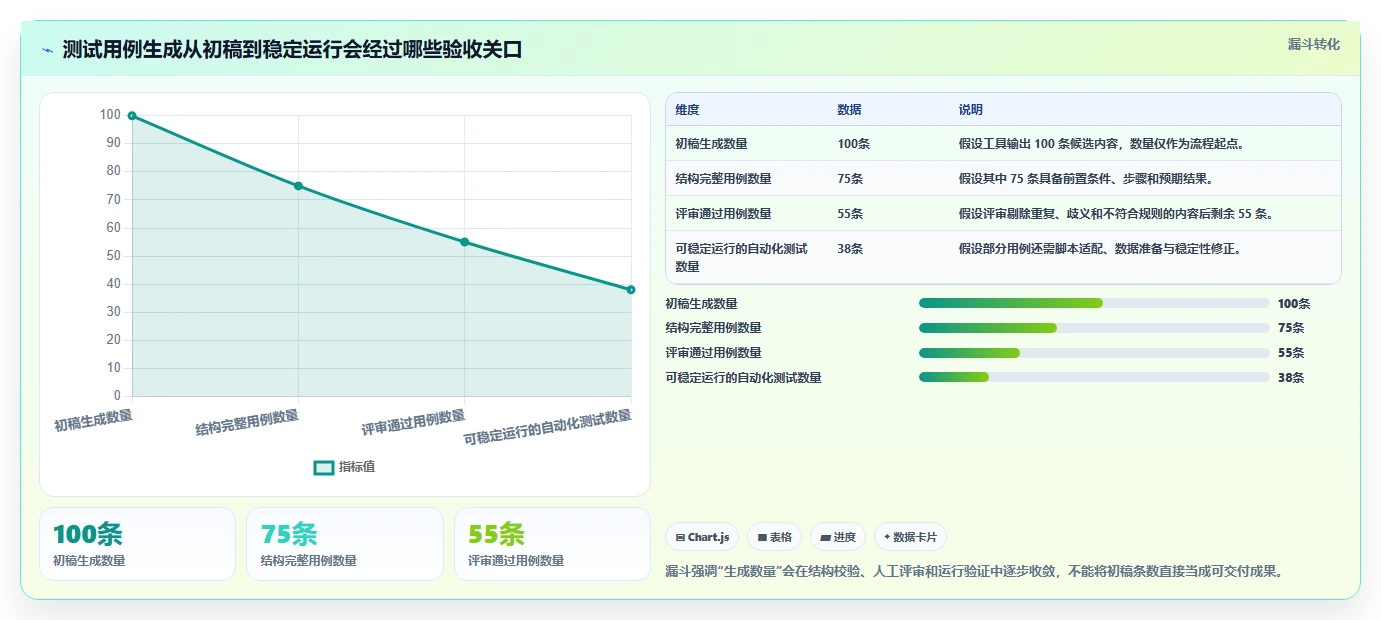Screen dimensions: 1381x620
Task: Open the 55条 评审通过用例数量 stat card
Action: point(552,544)
